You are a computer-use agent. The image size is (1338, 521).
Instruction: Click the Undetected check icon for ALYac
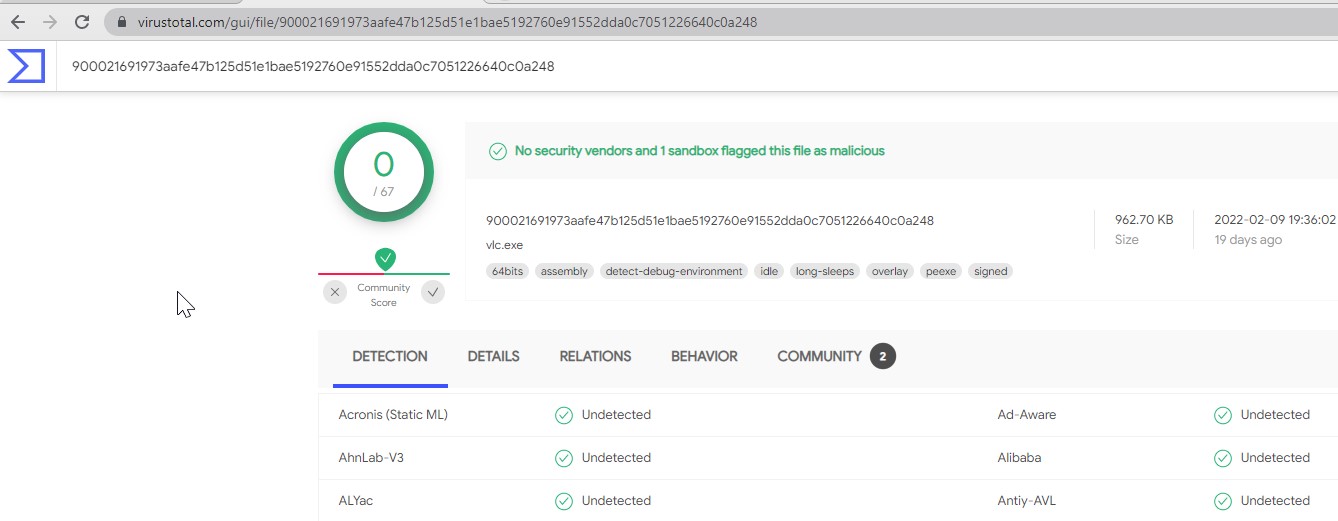[564, 501]
